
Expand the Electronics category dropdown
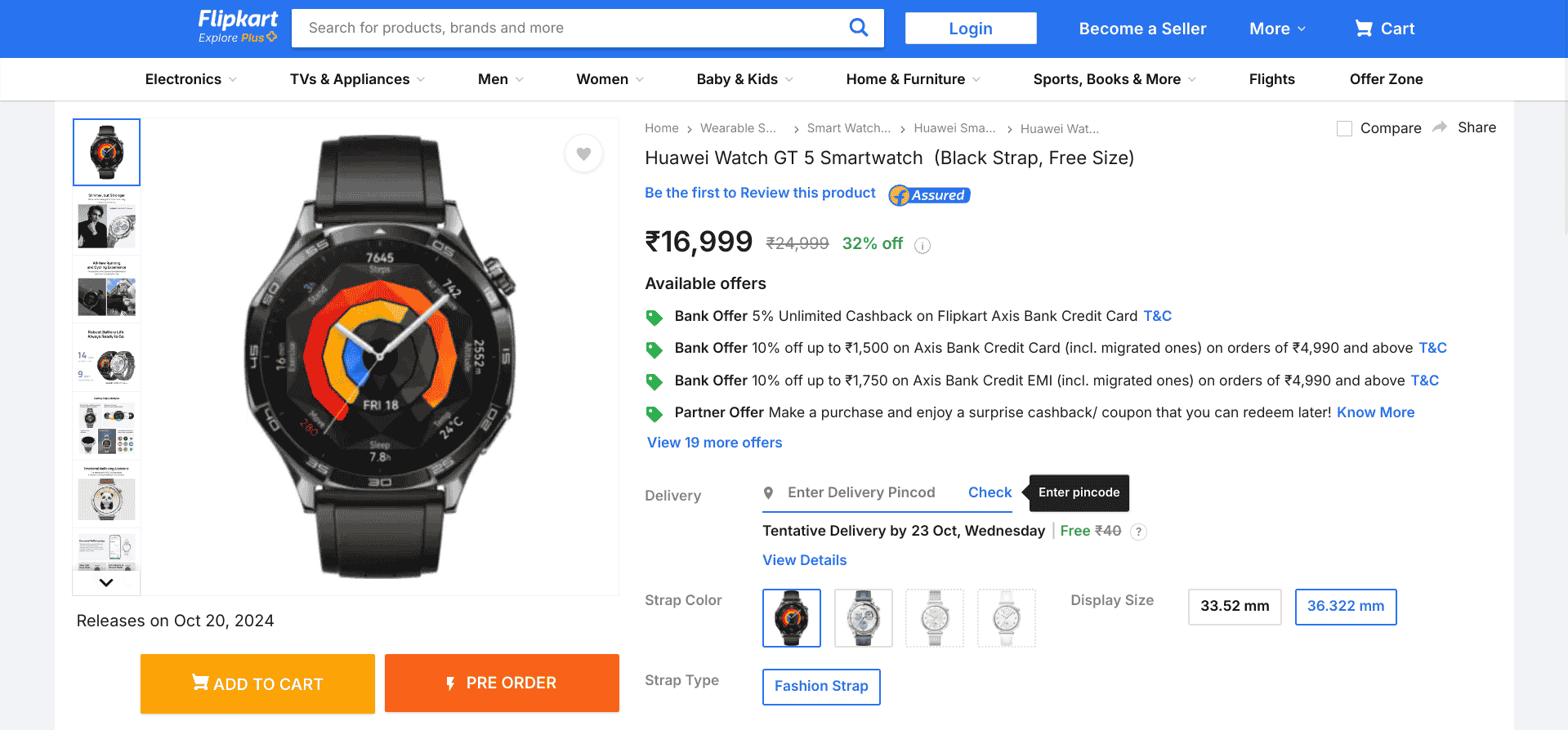(191, 79)
